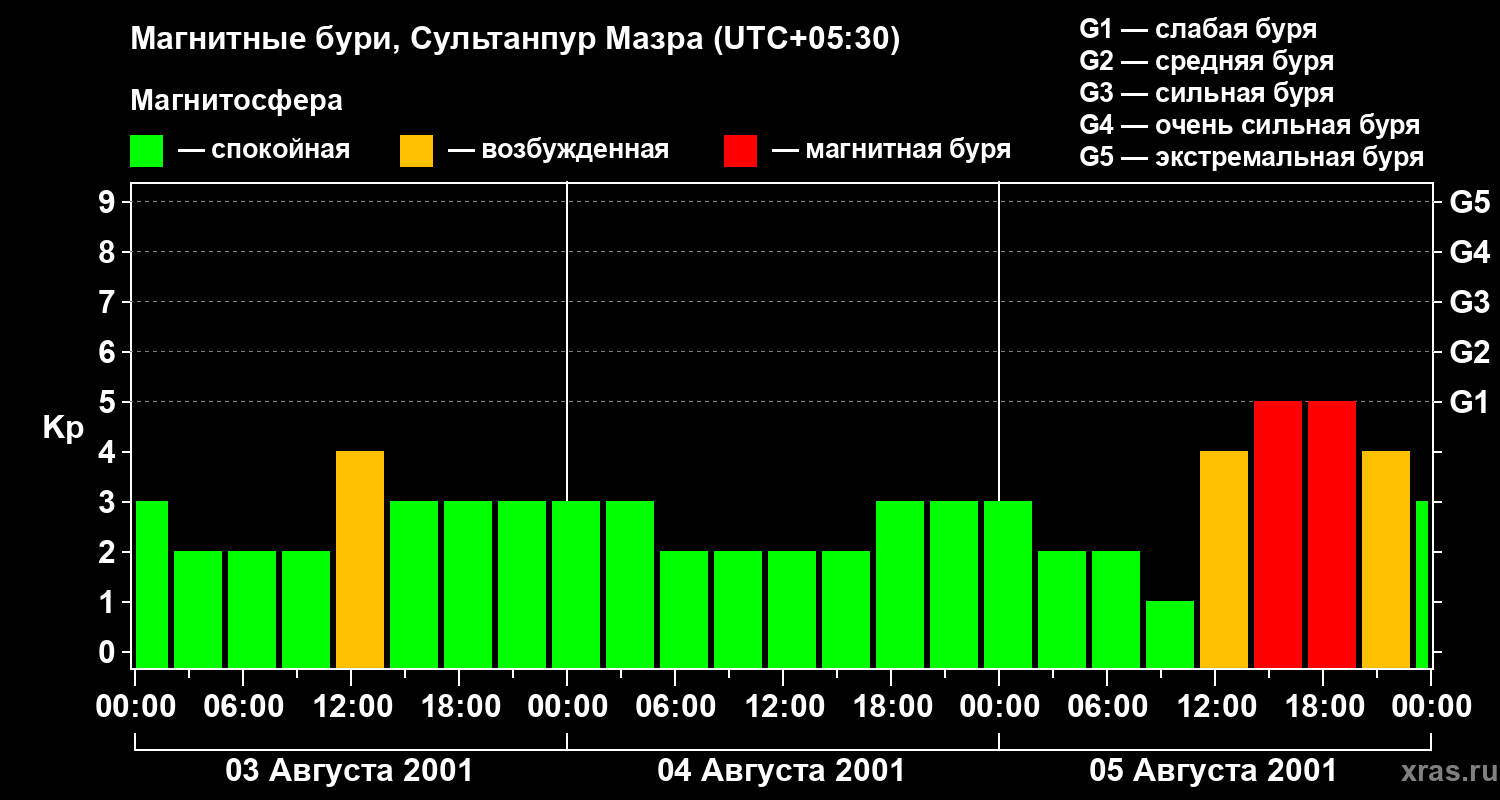This screenshot has height=800, width=1500.
Task: Click the 00:00 label starting 05 Августа
Action: (x=999, y=707)
